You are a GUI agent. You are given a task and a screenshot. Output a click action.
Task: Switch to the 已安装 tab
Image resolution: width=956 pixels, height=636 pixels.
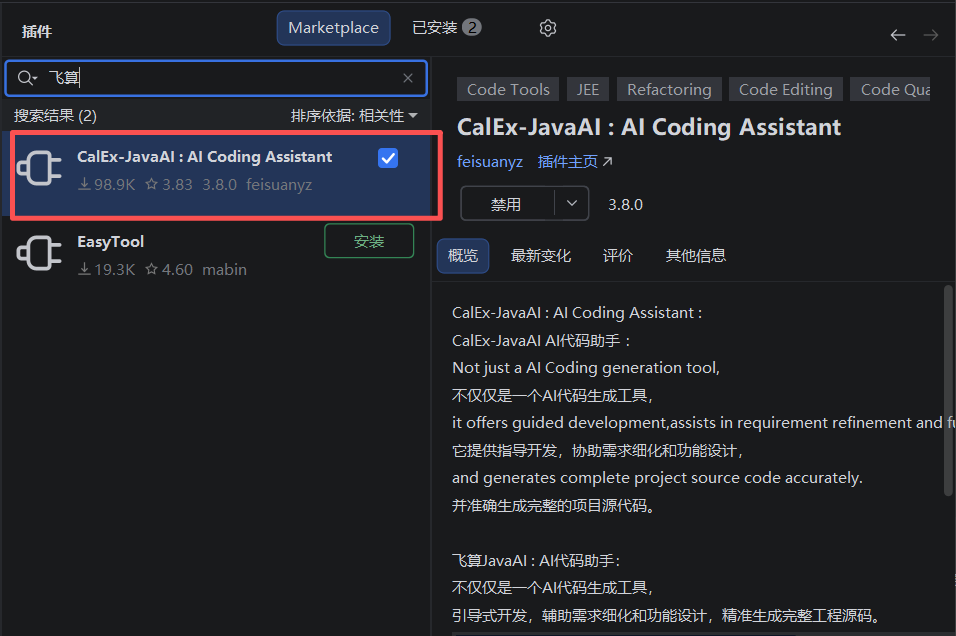pos(446,28)
